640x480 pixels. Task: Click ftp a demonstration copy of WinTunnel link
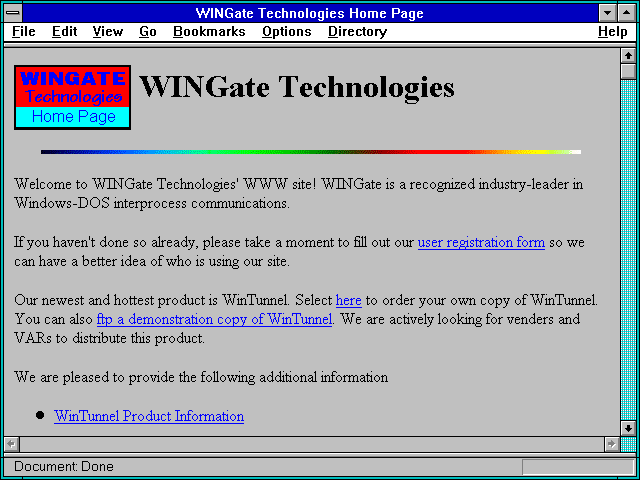tap(214, 319)
